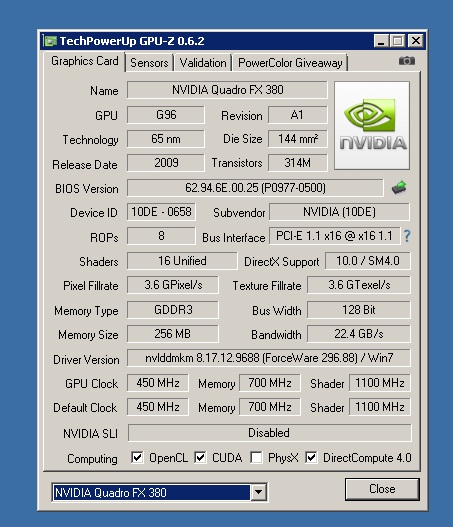453x527 pixels.
Task: Click the Default Clock row Memory 700 MHz field
Action: click(270, 407)
